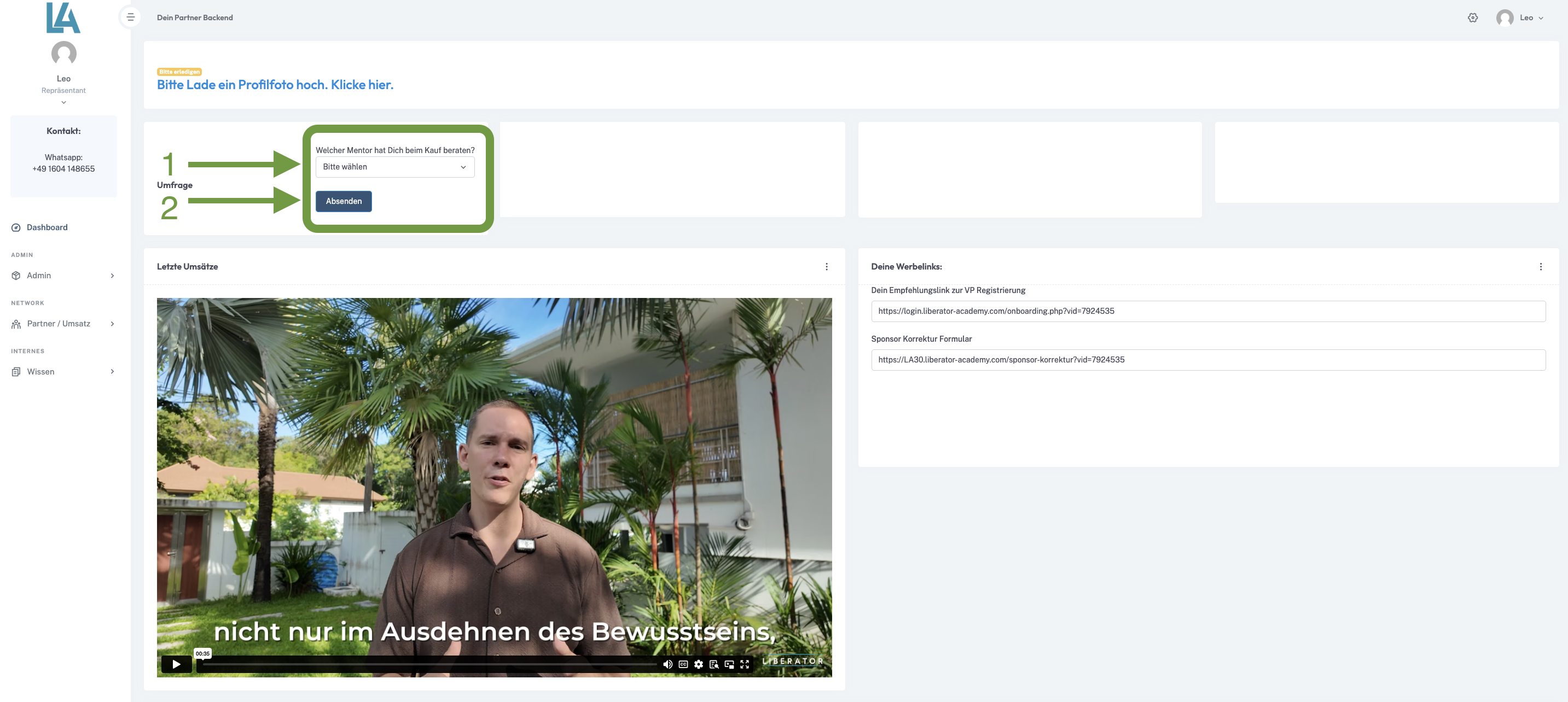Enable picture-in-picture mode

pos(729,664)
